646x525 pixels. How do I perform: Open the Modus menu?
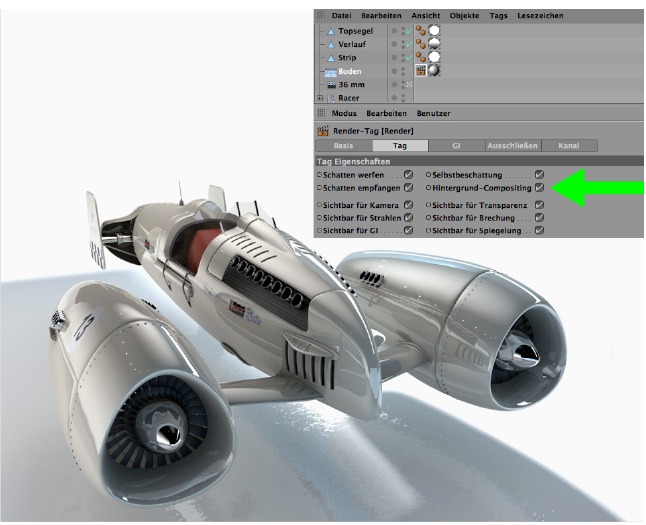(x=344, y=113)
